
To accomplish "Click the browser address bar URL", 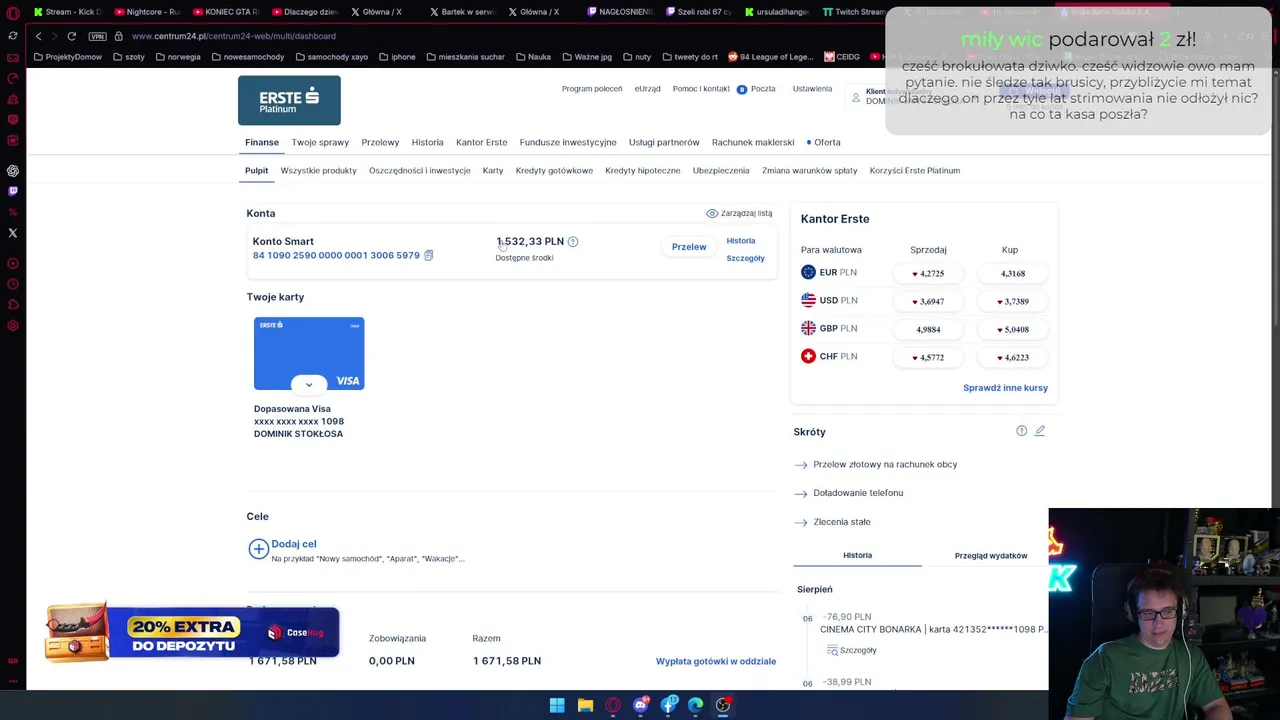I will 233,36.
